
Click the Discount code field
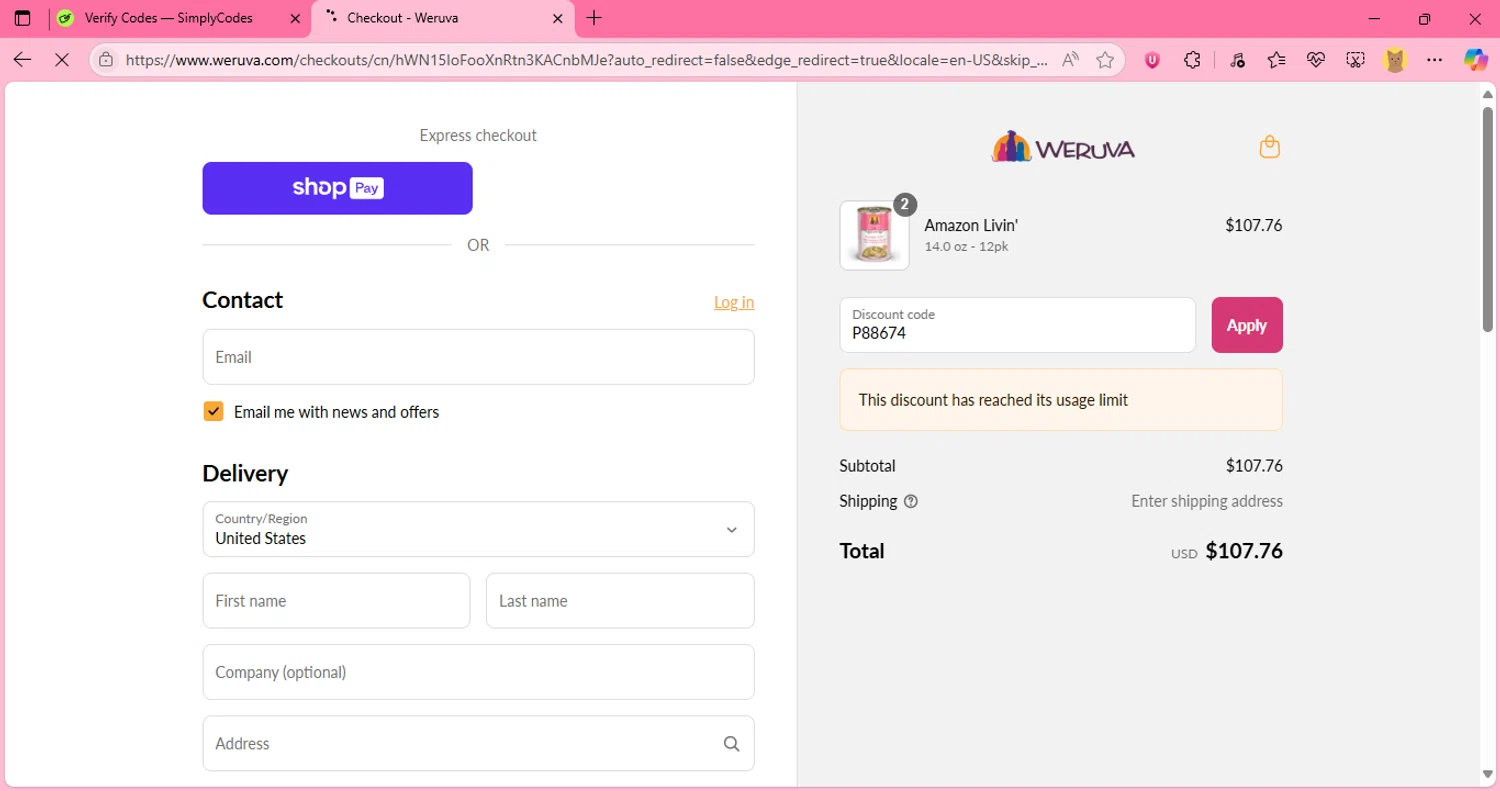(x=1017, y=325)
